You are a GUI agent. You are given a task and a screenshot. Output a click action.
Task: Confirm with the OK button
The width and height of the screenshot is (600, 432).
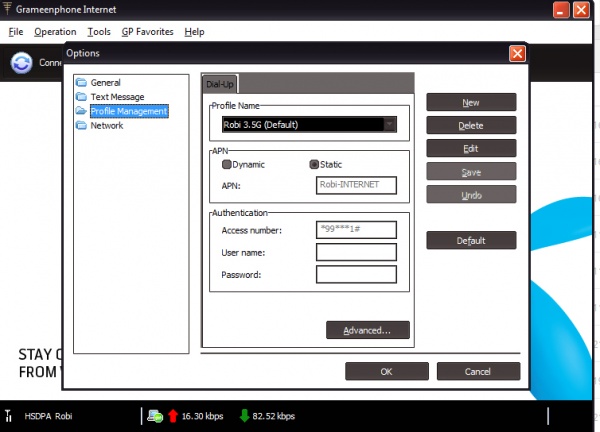386,371
